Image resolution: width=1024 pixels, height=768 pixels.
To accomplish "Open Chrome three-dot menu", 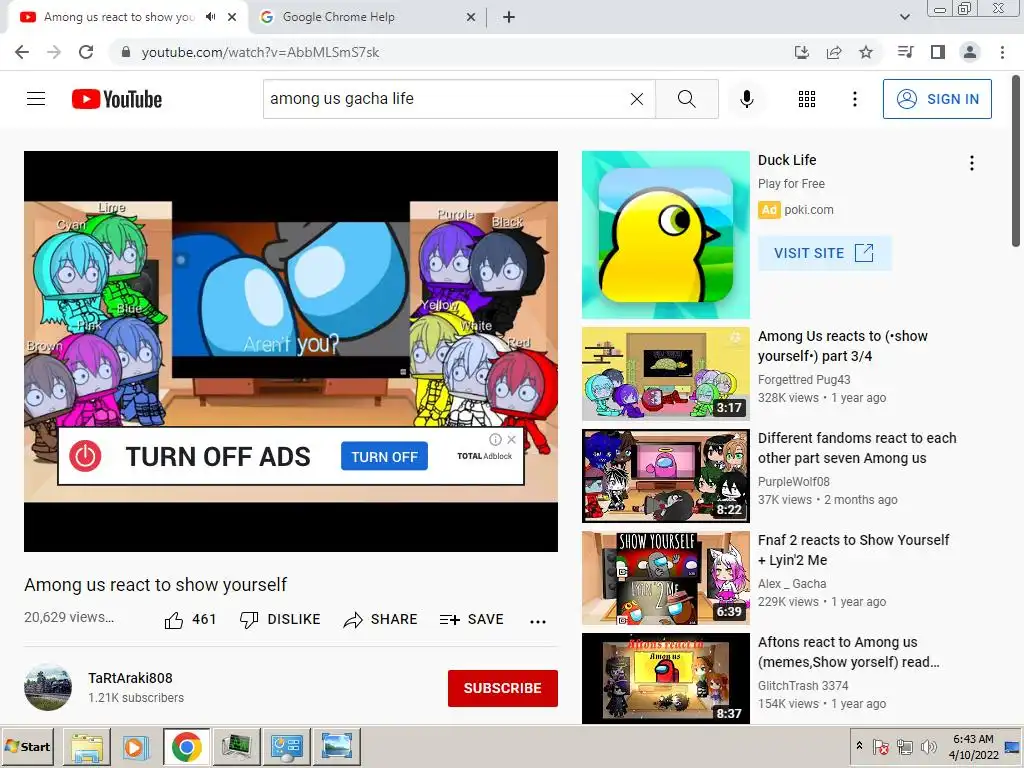I will pos(1002,52).
